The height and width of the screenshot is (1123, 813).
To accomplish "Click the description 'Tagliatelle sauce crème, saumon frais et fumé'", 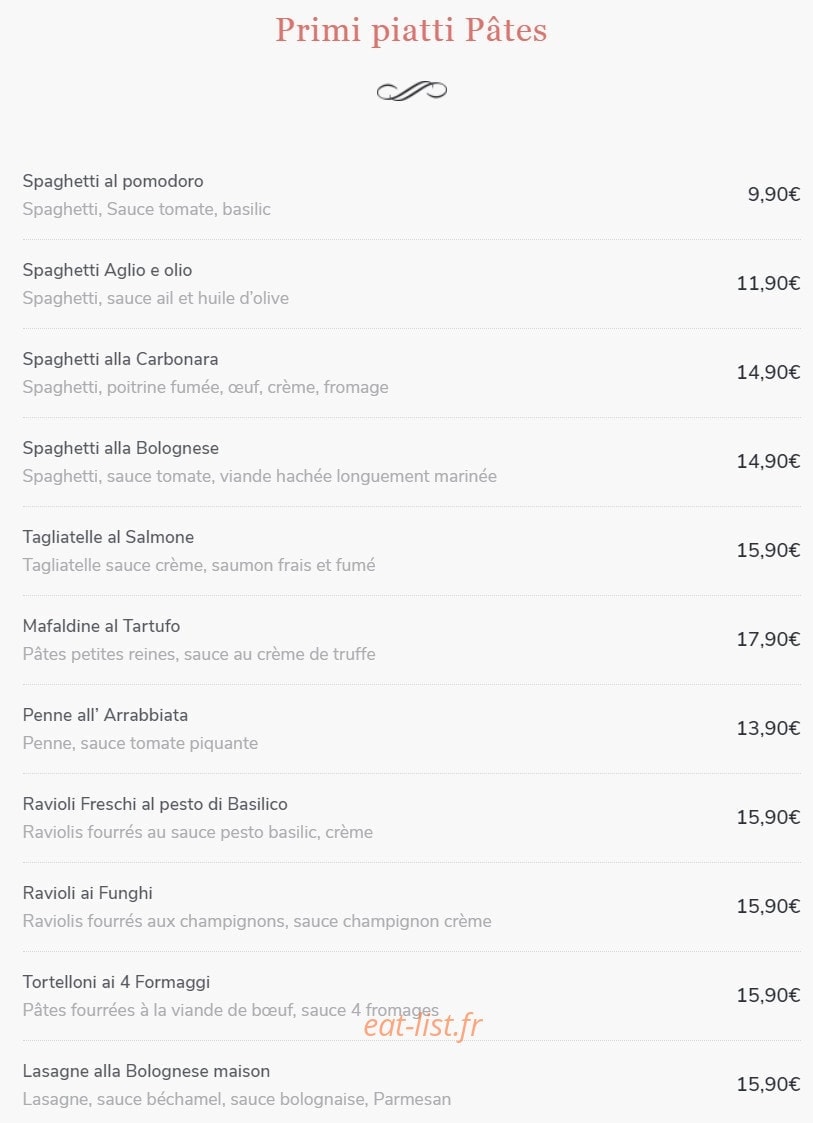I will tap(199, 565).
